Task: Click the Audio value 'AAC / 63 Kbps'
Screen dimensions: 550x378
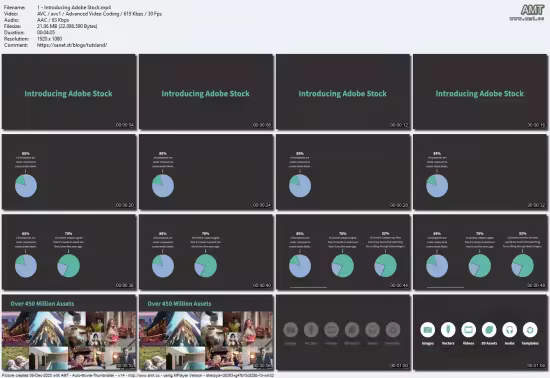Action: (53, 20)
